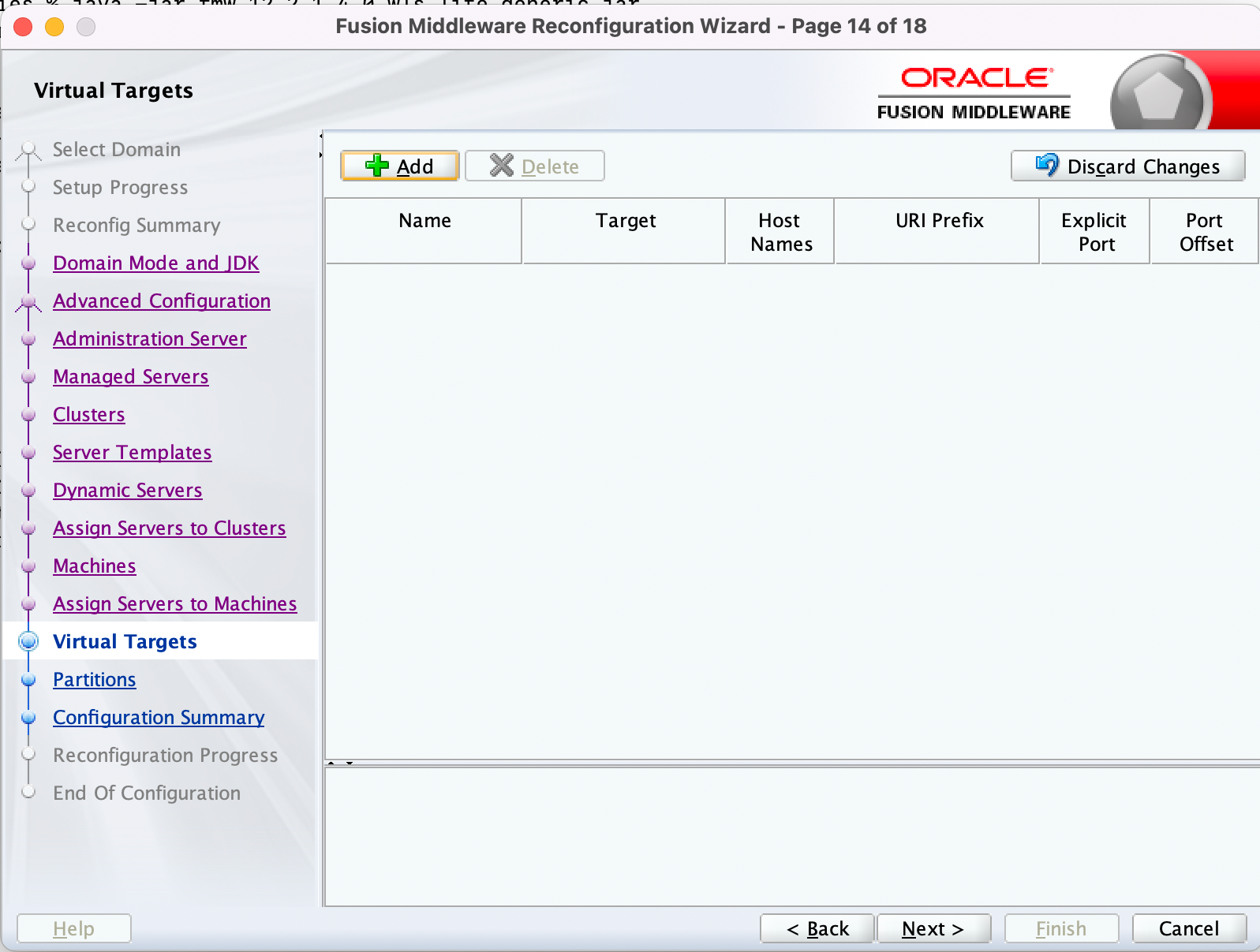The height and width of the screenshot is (952, 1260).
Task: Click the URI Prefix column header
Action: click(938, 221)
